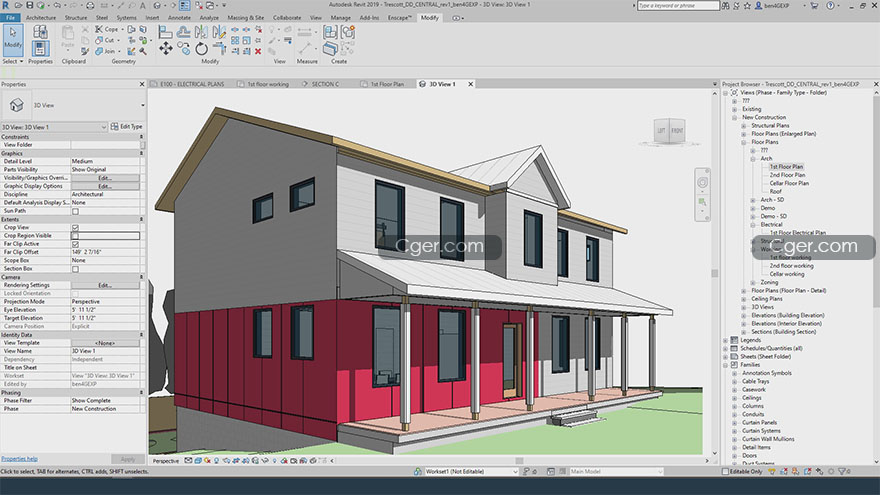Open the File menu tab
This screenshot has height=495, width=880.
click(x=11, y=18)
